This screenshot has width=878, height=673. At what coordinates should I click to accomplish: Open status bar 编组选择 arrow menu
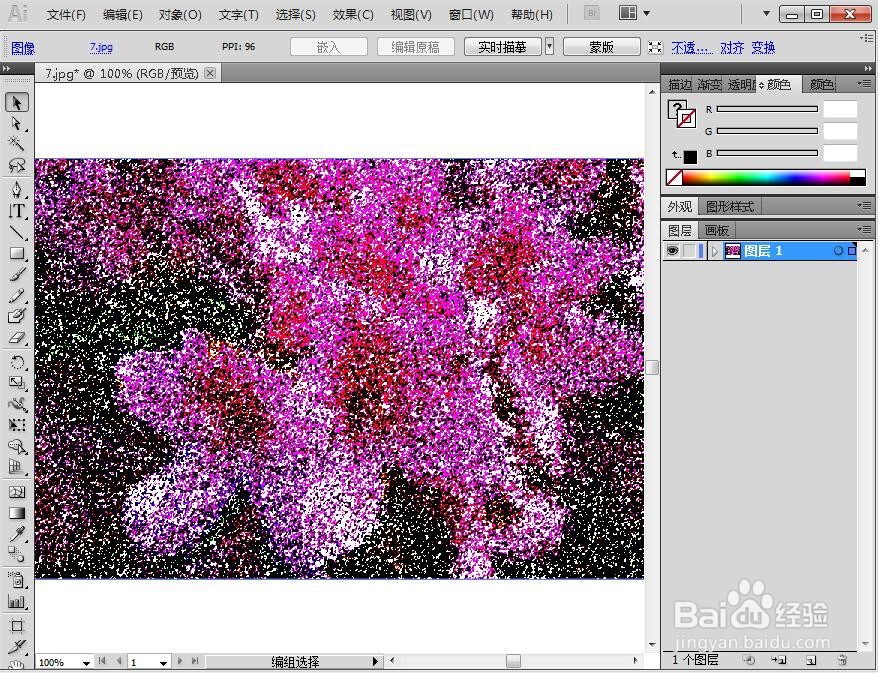click(x=376, y=662)
